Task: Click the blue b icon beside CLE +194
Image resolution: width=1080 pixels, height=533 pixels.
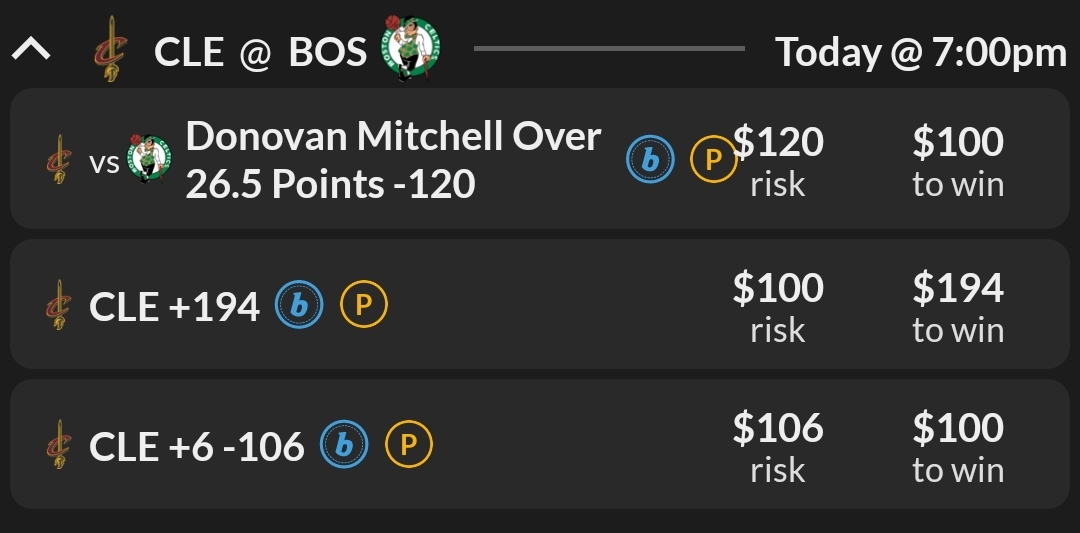Action: [299, 307]
